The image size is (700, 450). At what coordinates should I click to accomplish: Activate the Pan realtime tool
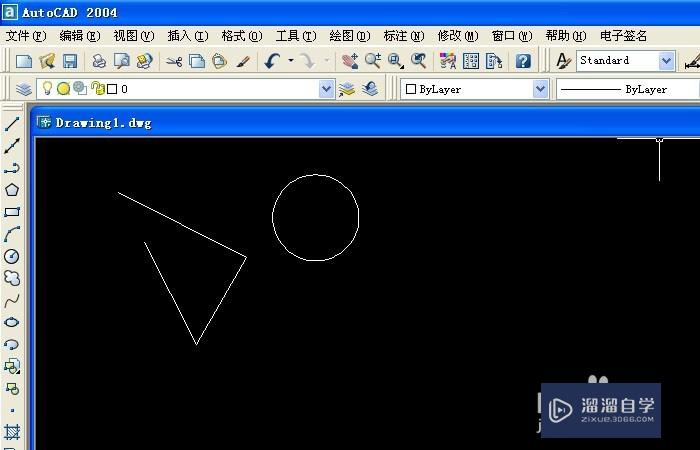pos(350,61)
